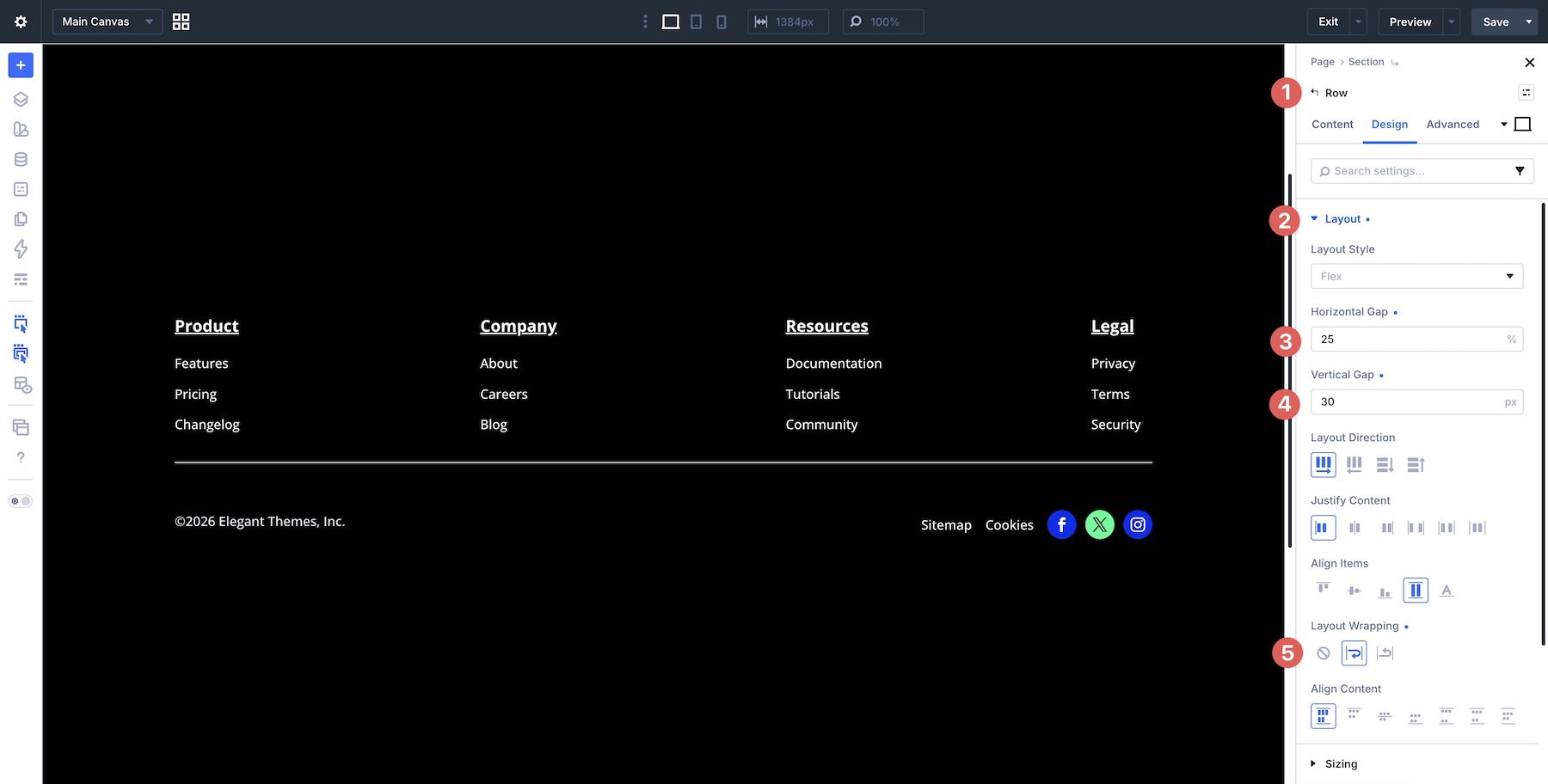This screenshot has width=1548, height=784.
Task: Set Align Items to center
Action: (1354, 591)
